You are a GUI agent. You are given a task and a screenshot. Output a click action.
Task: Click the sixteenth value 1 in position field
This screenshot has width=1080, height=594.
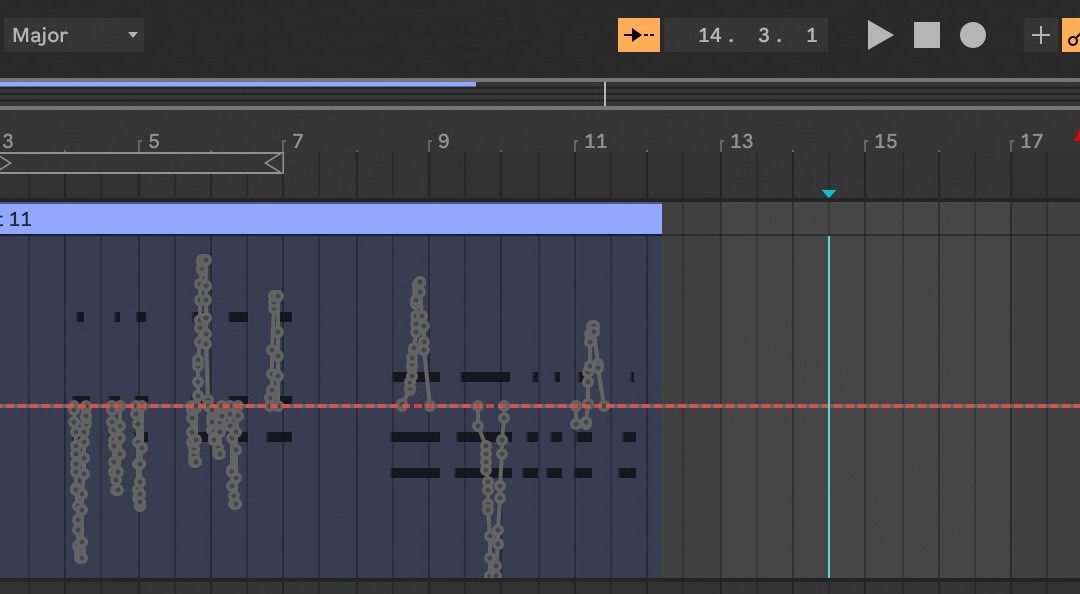(811, 36)
